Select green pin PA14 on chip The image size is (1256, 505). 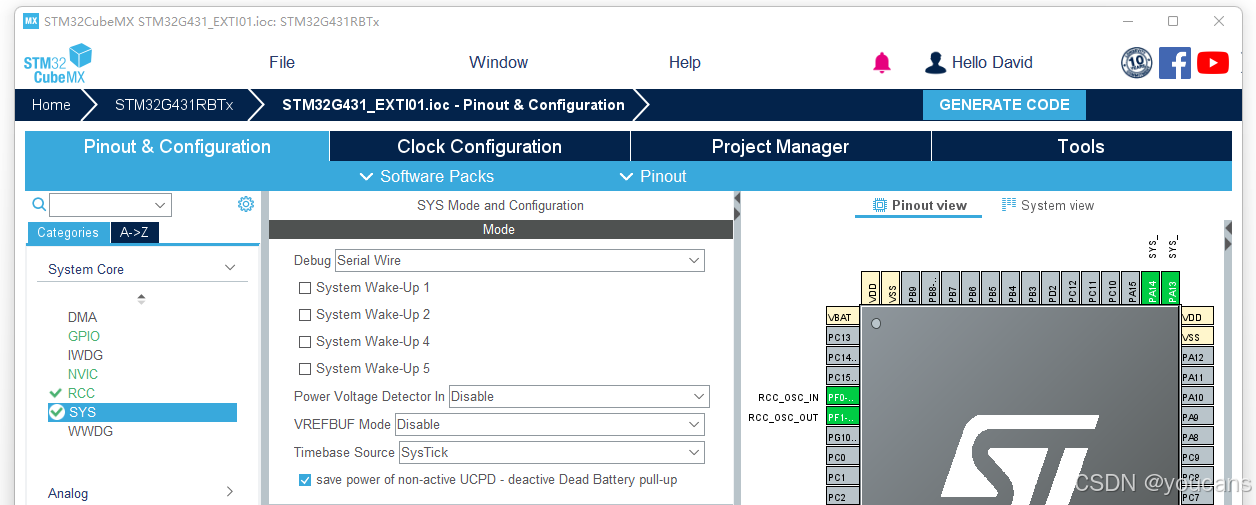tap(1151, 288)
